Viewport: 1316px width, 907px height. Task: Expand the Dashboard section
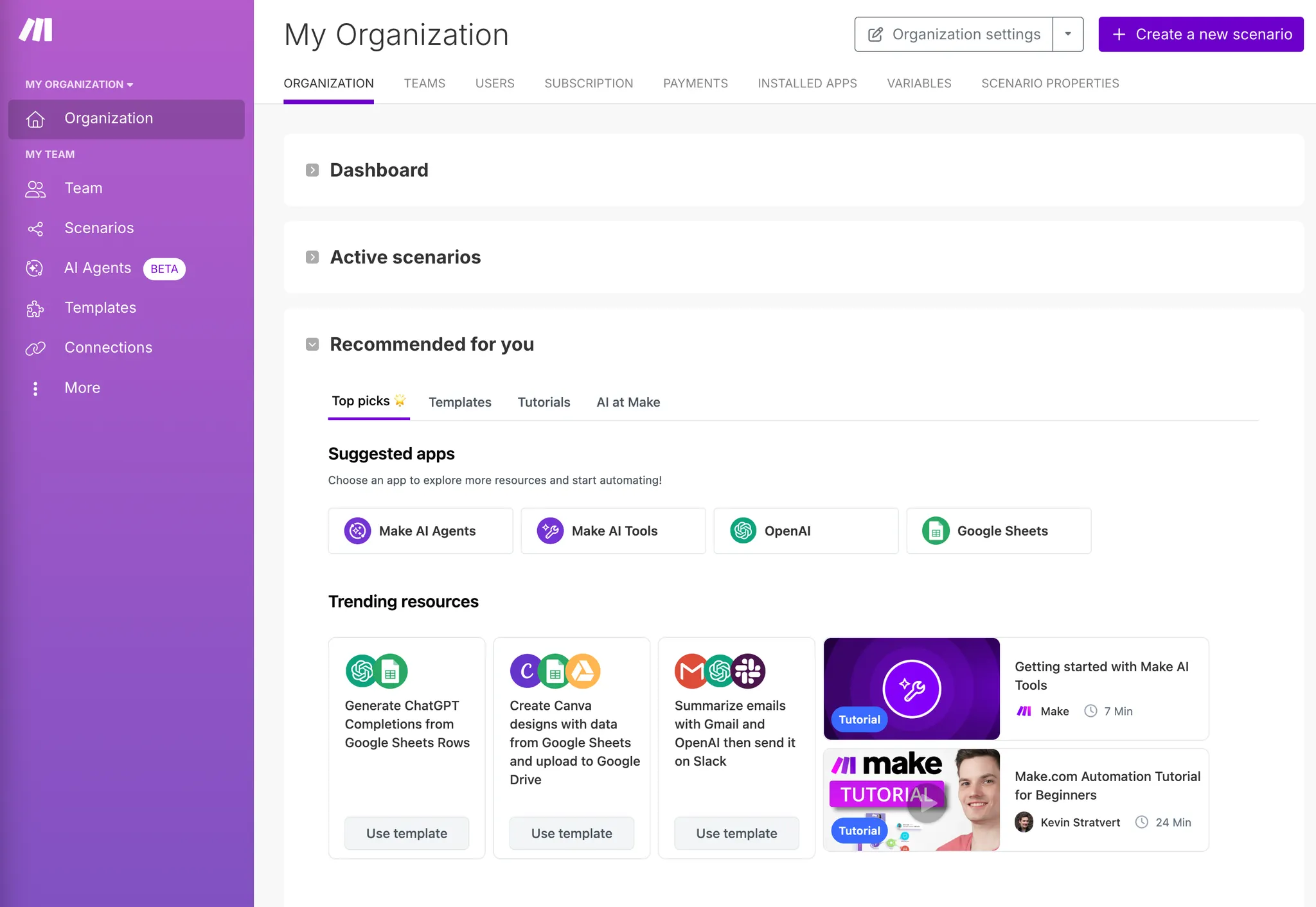tap(312, 170)
